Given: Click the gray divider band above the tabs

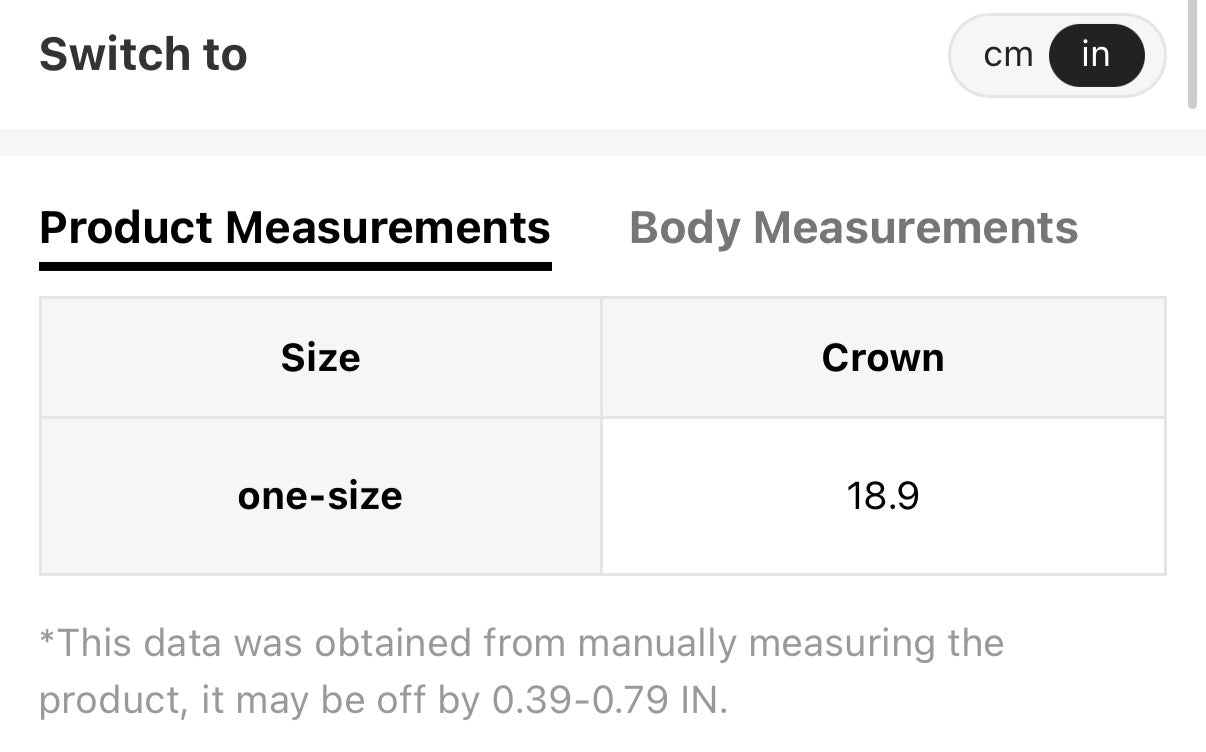Looking at the screenshot, I should pos(600,142).
